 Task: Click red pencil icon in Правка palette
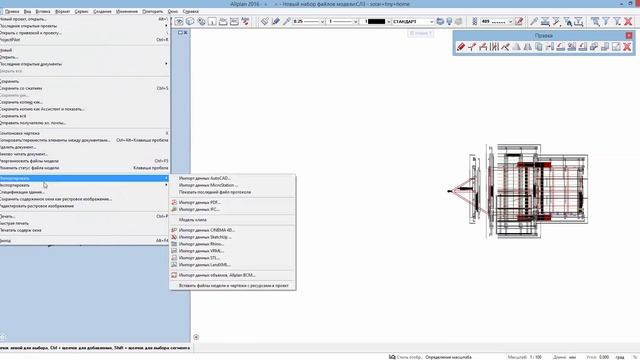click(x=461, y=47)
